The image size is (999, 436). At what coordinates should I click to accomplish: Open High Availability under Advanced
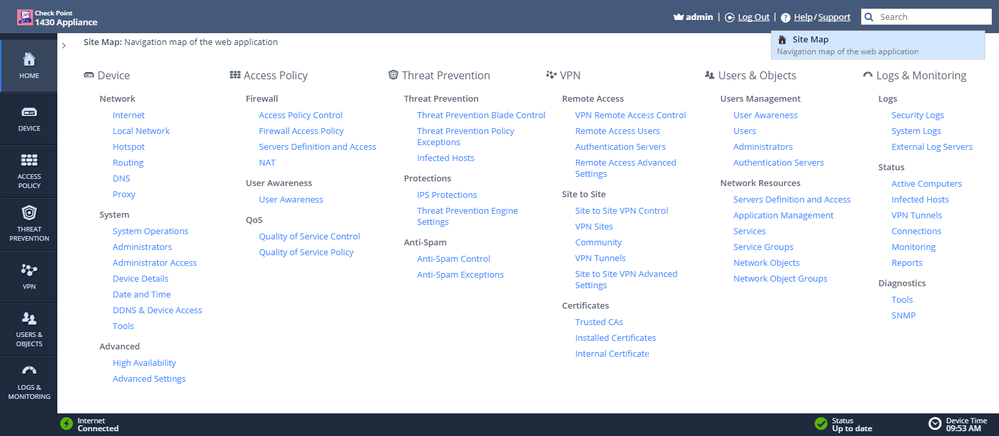click(x=144, y=363)
